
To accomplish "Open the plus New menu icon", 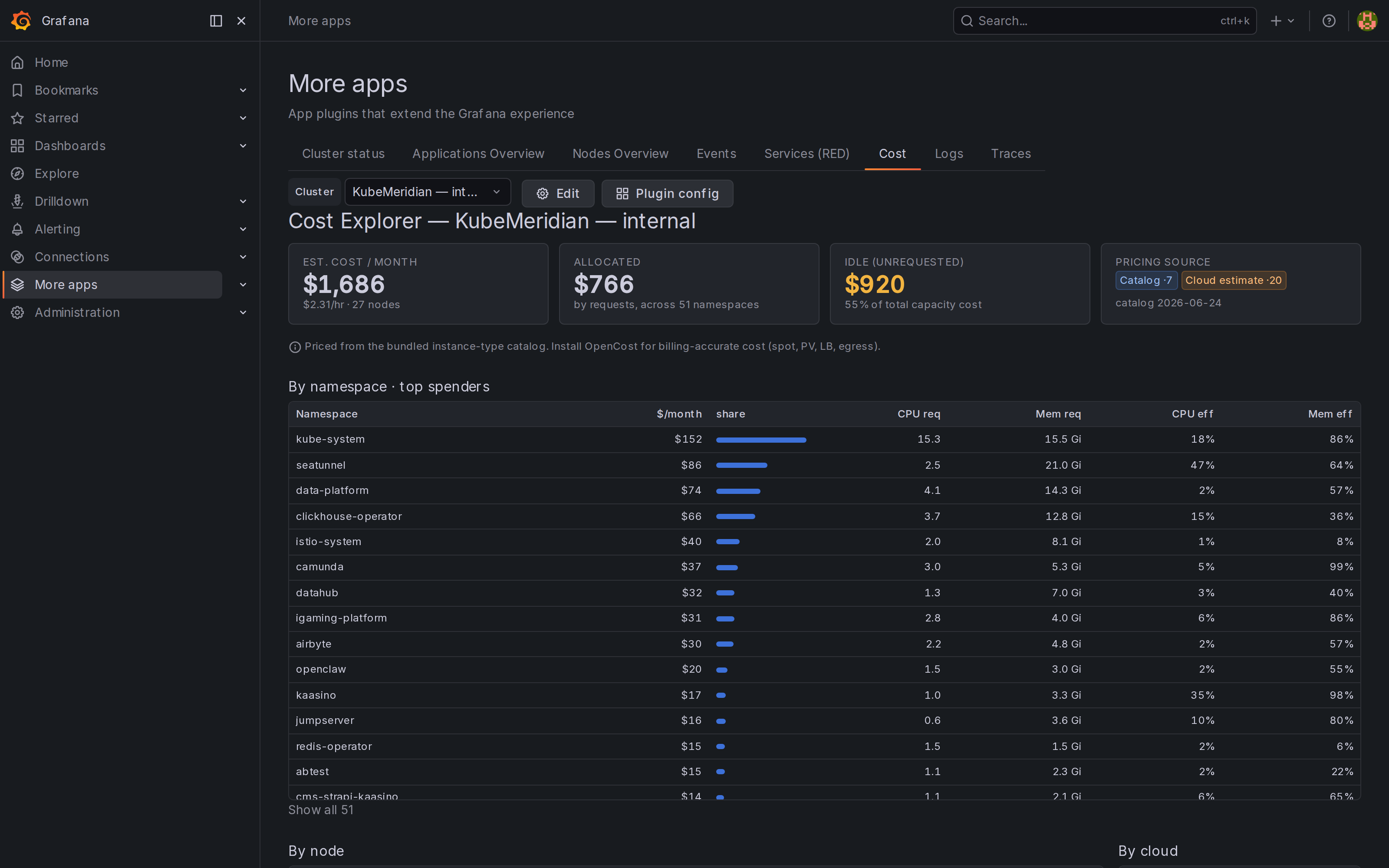I will (x=1276, y=21).
